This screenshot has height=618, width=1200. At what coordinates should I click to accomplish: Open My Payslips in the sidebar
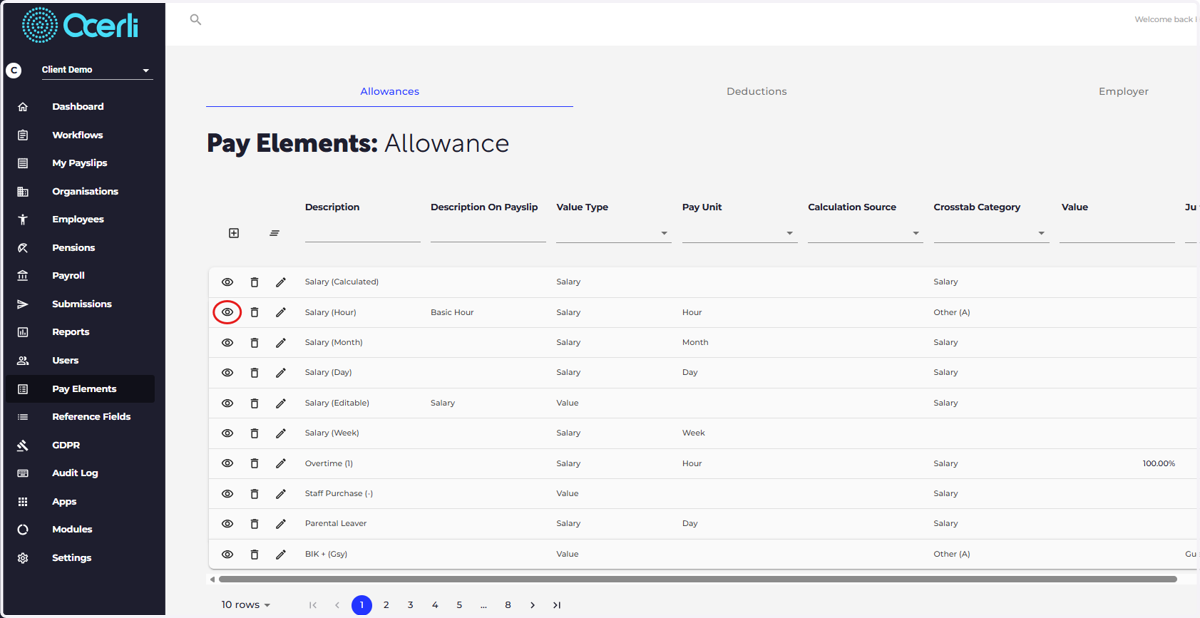pyautogui.click(x=80, y=163)
